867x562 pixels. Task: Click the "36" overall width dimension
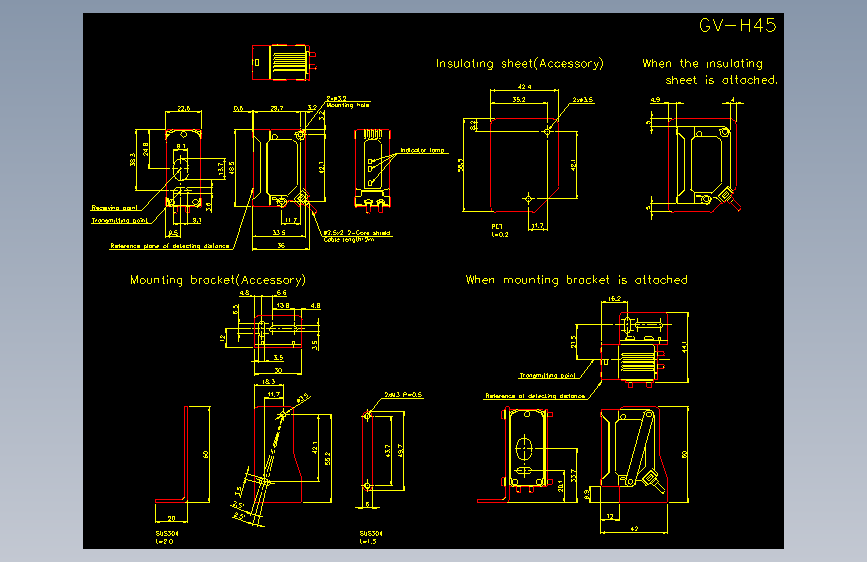pos(281,246)
